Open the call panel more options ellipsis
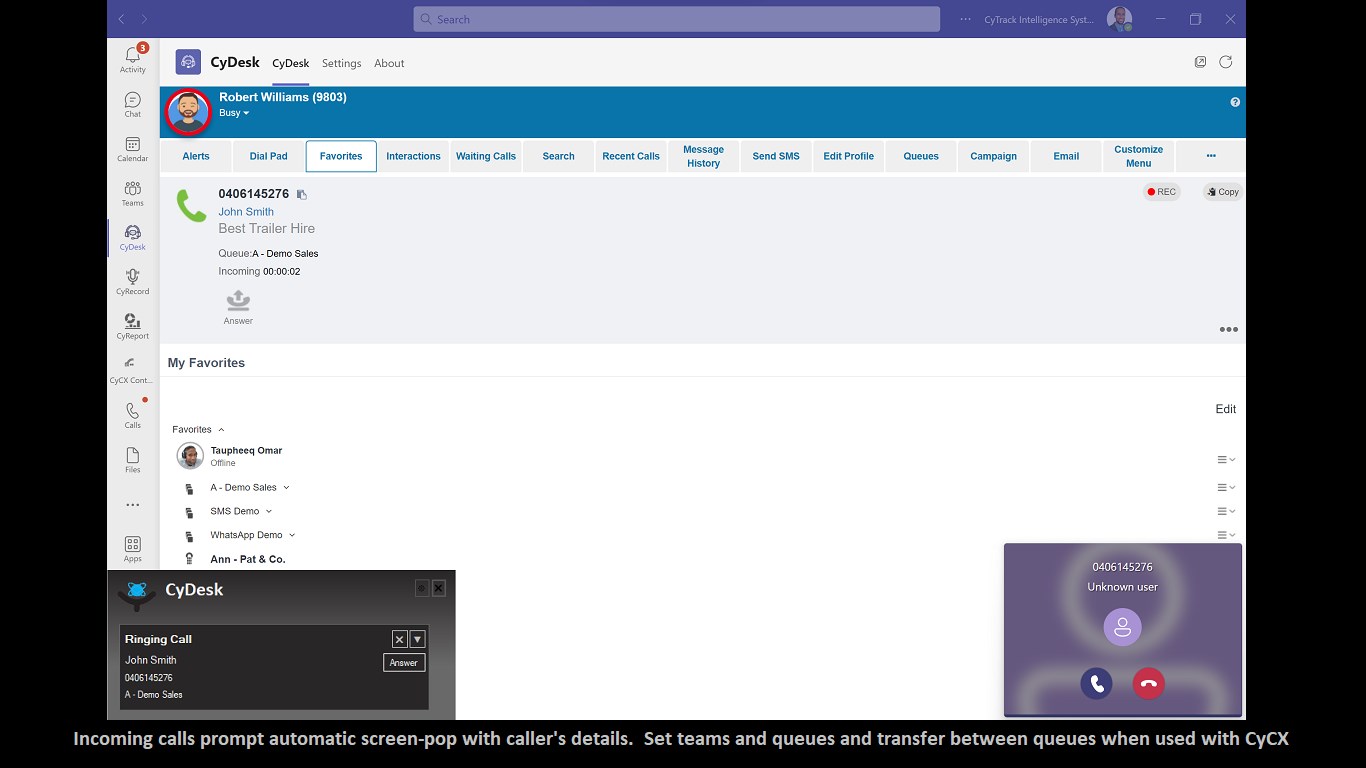This screenshot has width=1366, height=768. tap(1228, 330)
